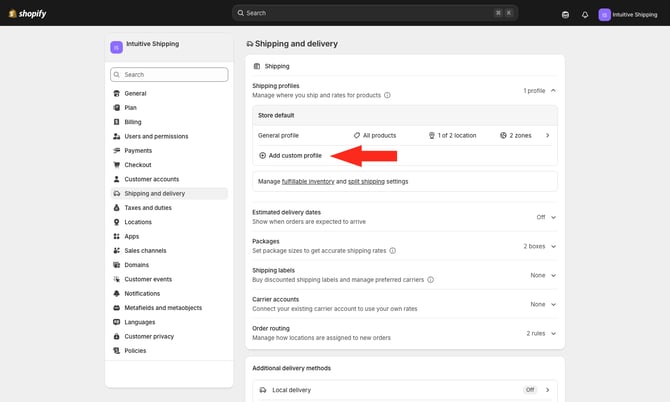This screenshot has width=670, height=402.
Task: Navigate to Locations settings
Action: click(169, 222)
